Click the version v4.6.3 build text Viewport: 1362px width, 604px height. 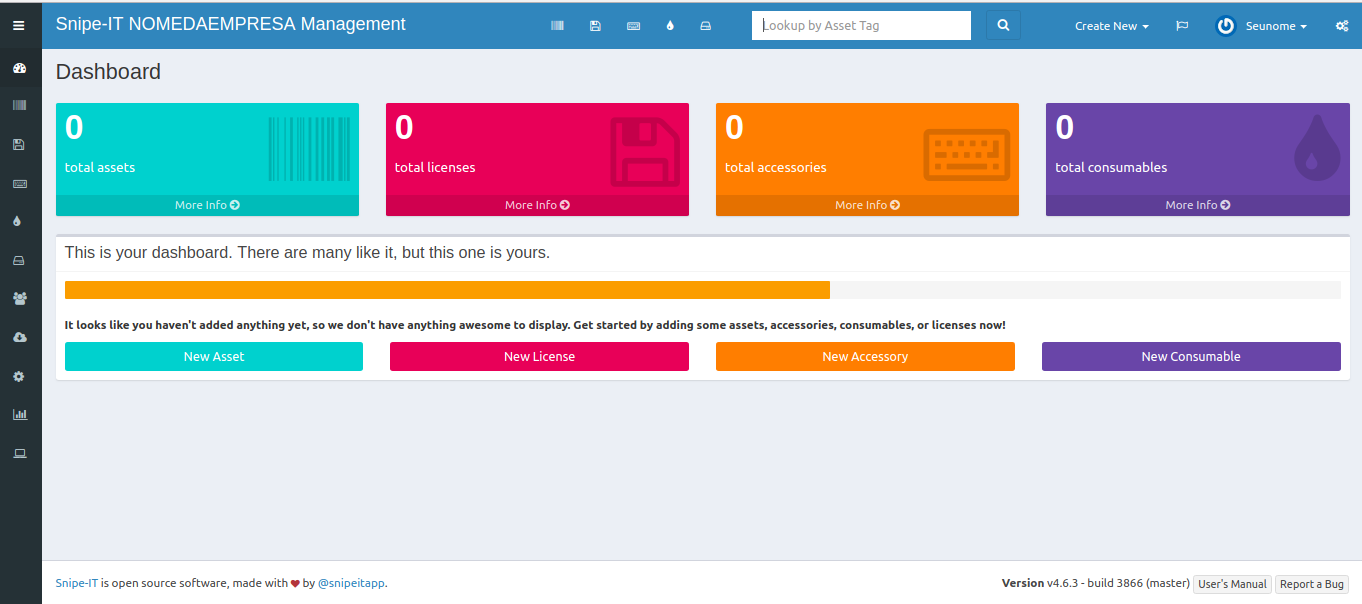[x=1095, y=583]
